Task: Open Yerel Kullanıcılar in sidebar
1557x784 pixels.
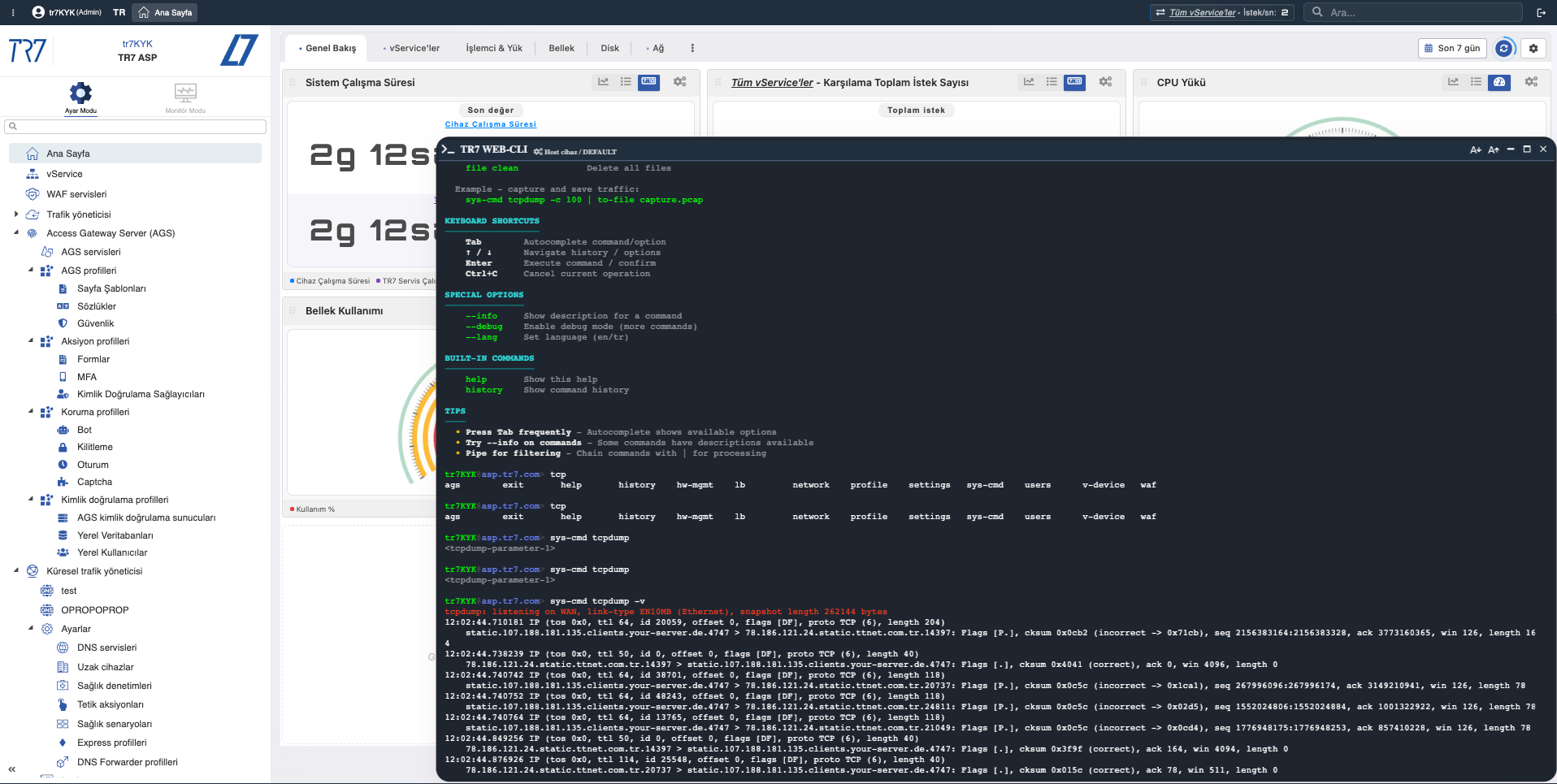Action: pos(112,552)
